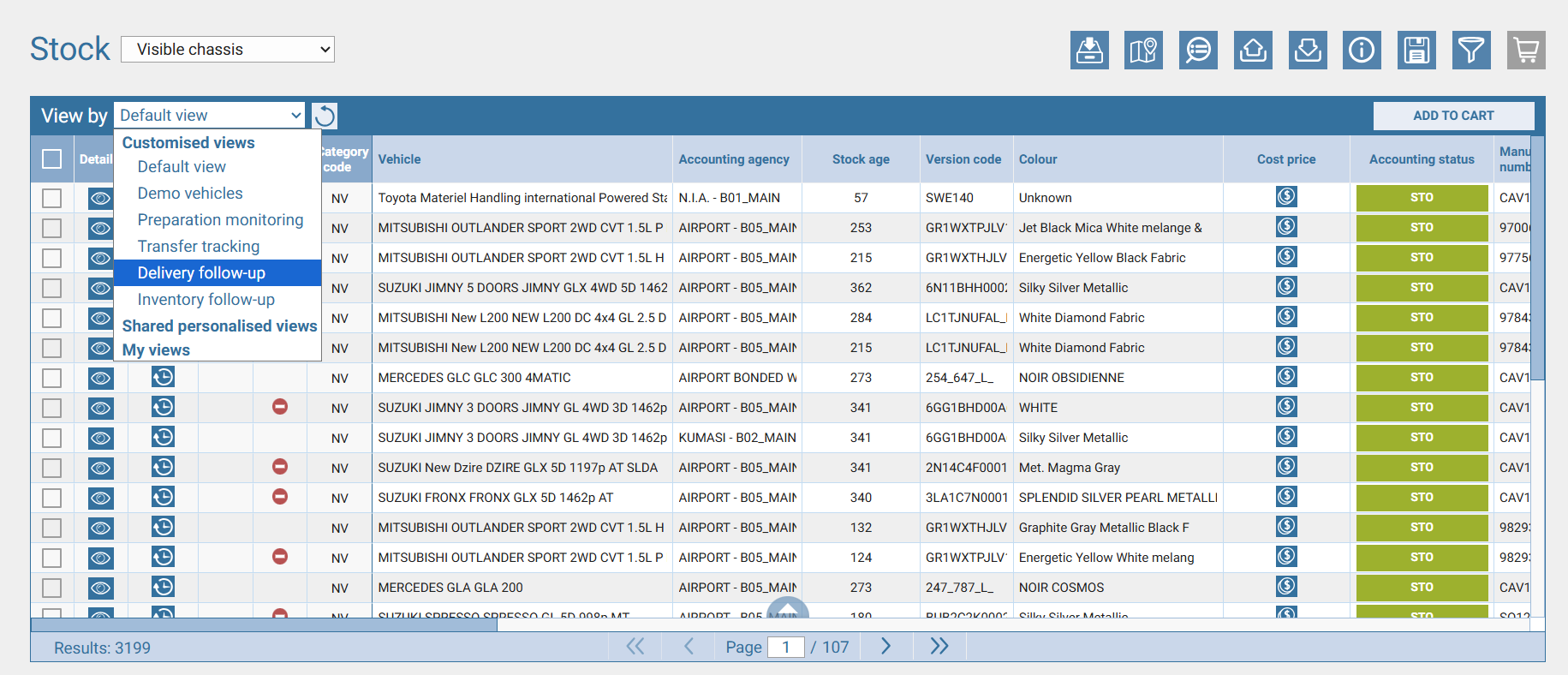This screenshot has width=1568, height=675.
Task: Open cost price icon for stock age 253 row
Action: (1286, 227)
